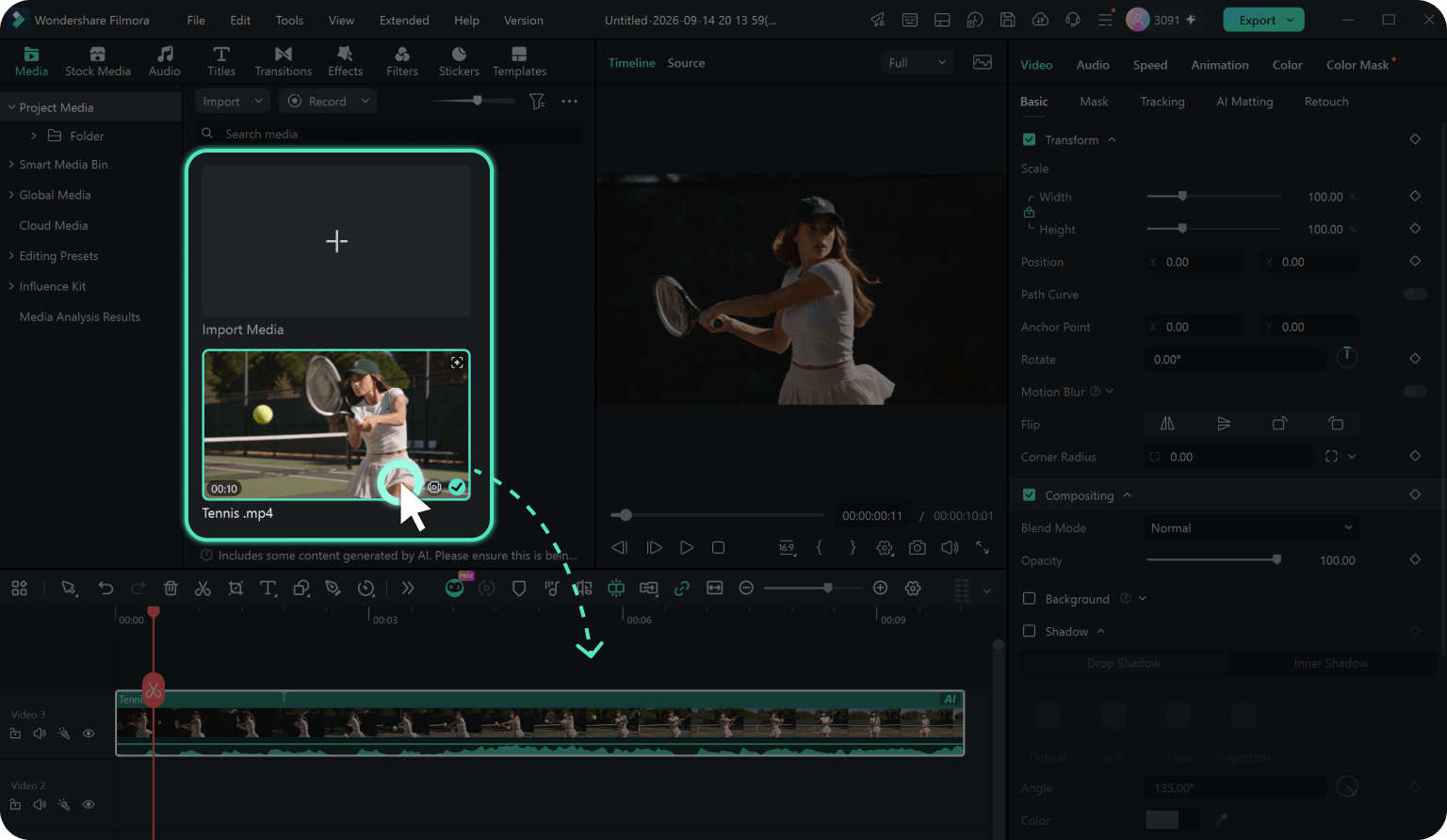This screenshot has width=1447, height=840.
Task: Click the Split scissors icon in timeline toolbar
Action: click(x=203, y=588)
